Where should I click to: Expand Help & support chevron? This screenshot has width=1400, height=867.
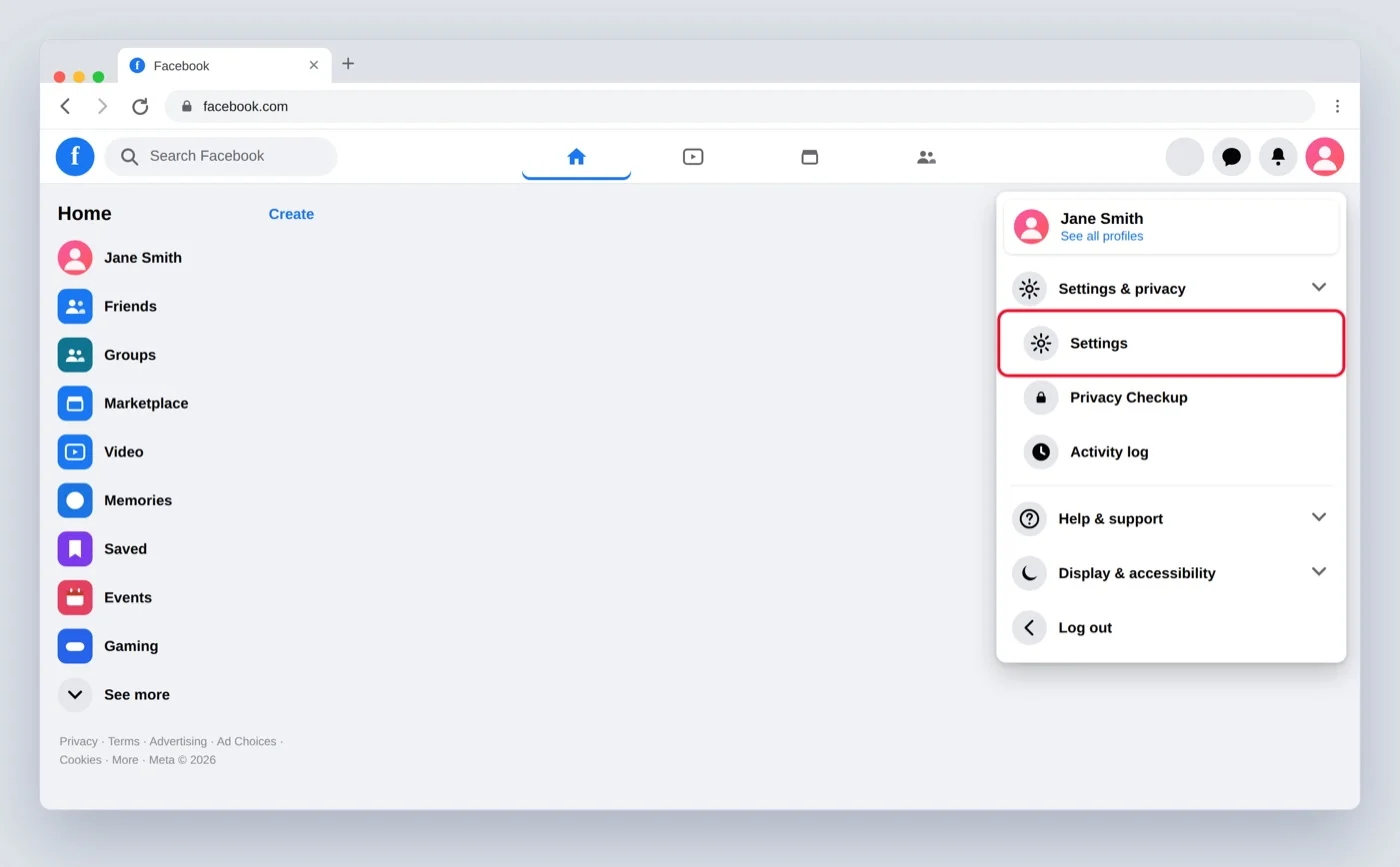pos(1319,517)
